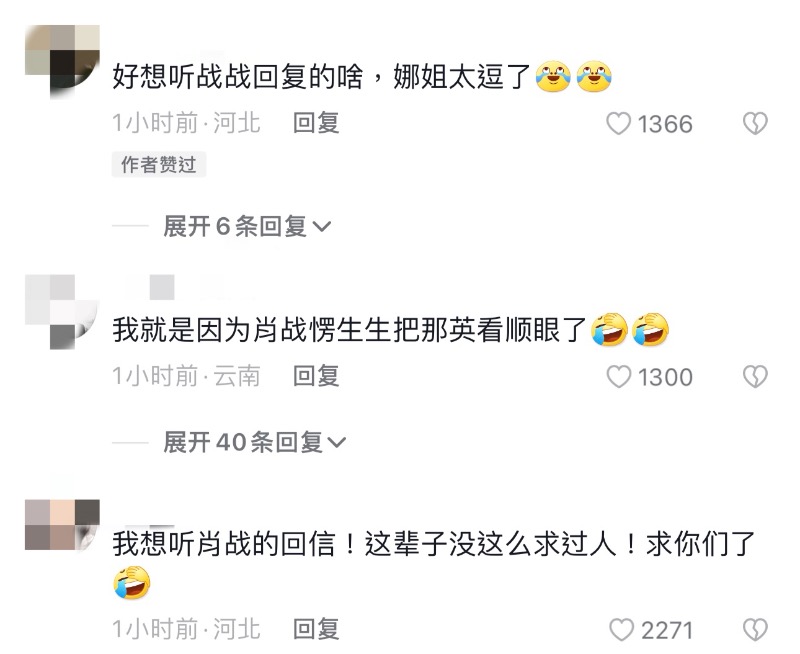Dislike the Hebei comment about 娜姐
The image size is (800, 654).
pyautogui.click(x=755, y=124)
